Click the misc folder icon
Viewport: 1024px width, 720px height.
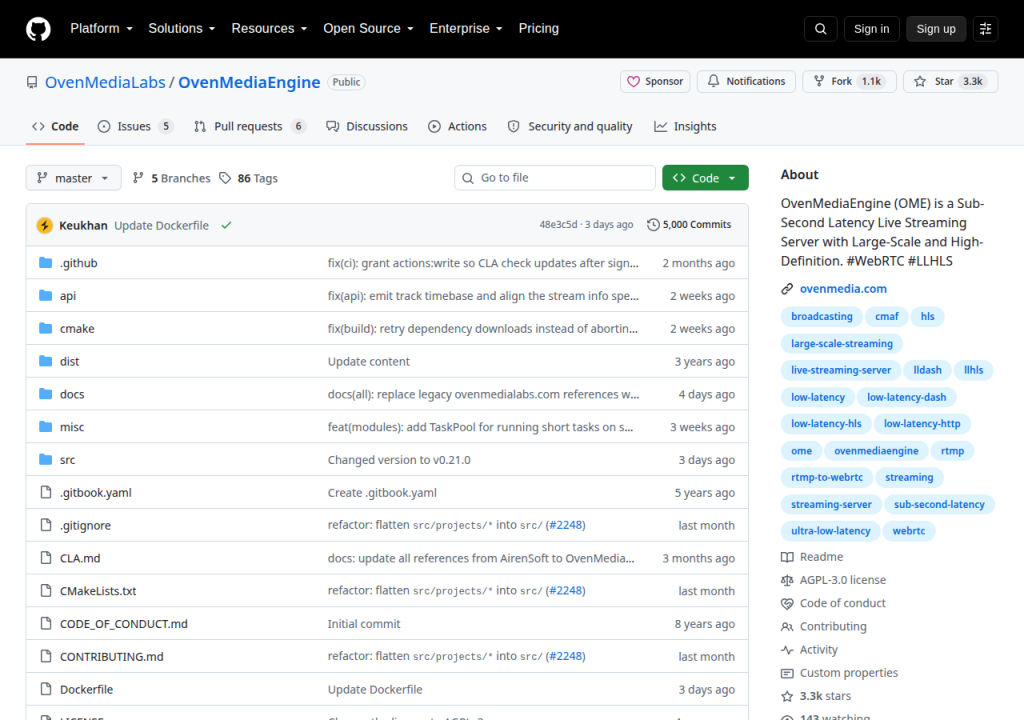(45, 427)
